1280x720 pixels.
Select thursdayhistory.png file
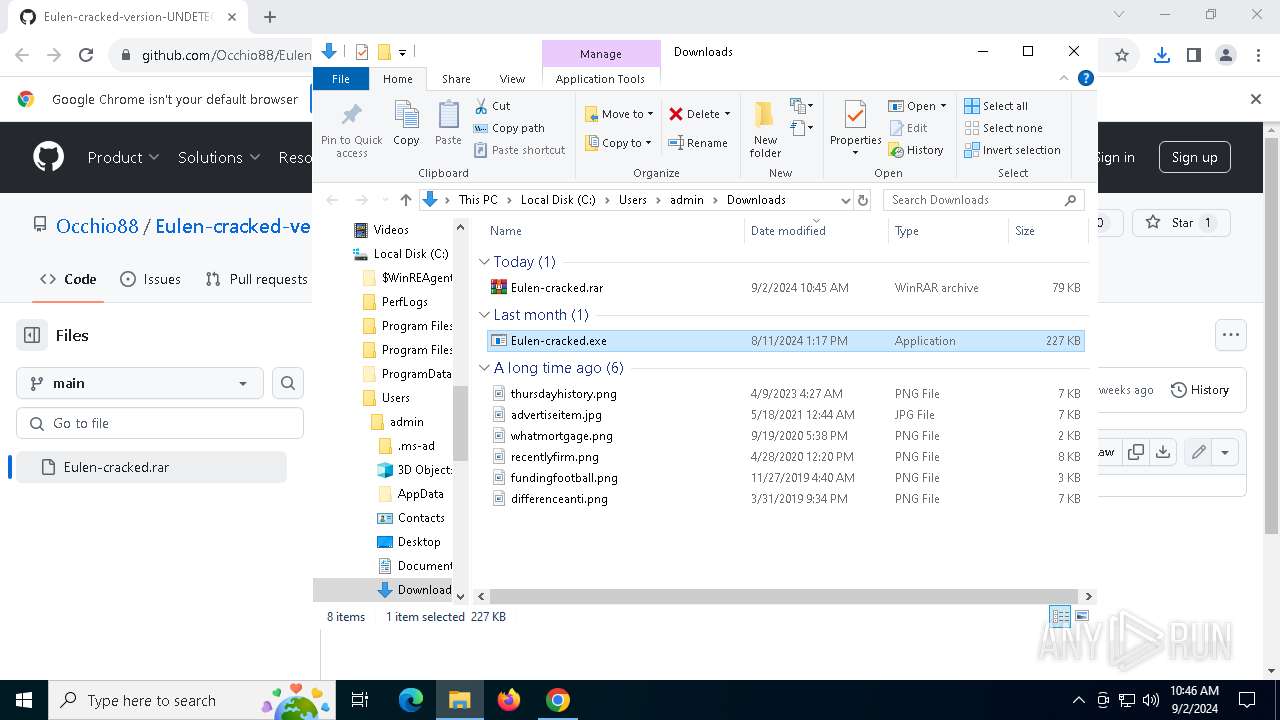(x=785, y=394)
